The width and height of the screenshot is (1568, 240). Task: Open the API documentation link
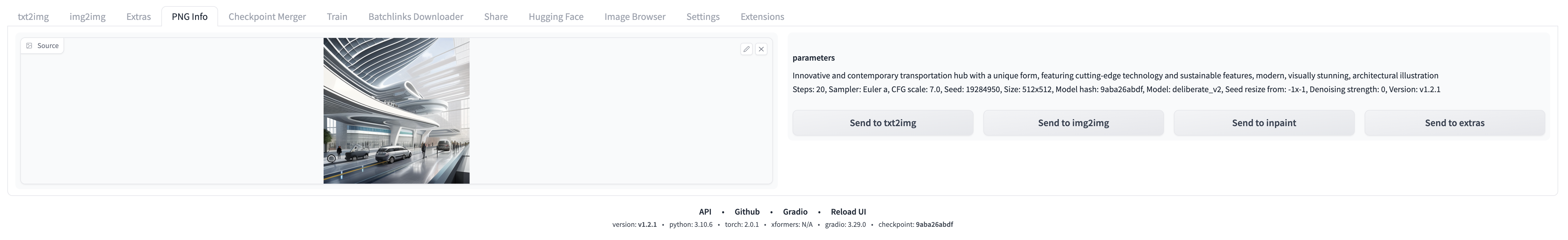[x=705, y=212]
